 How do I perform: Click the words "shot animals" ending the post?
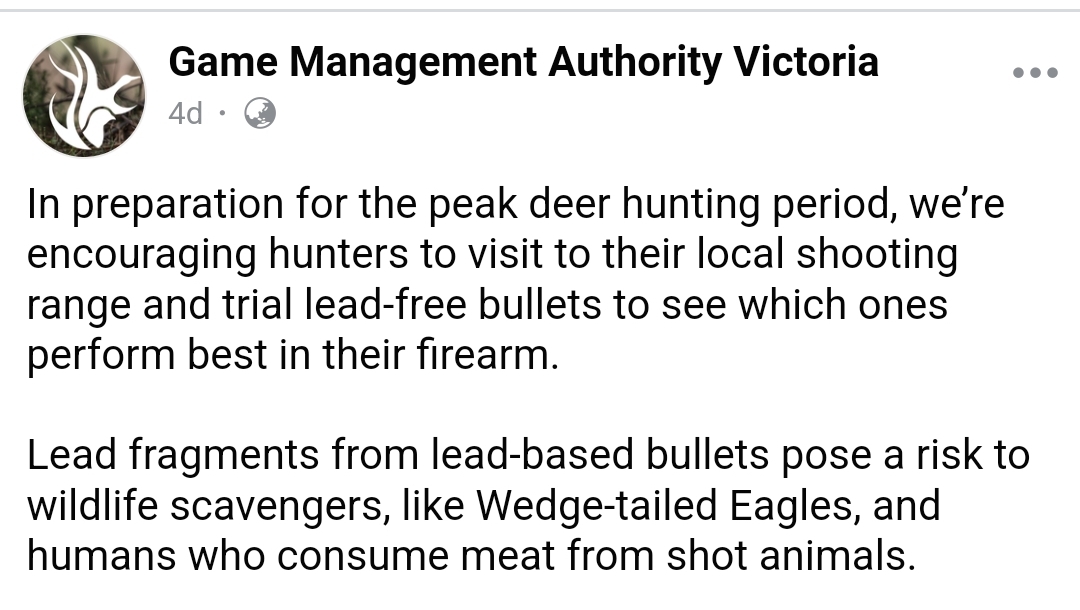[791, 556]
